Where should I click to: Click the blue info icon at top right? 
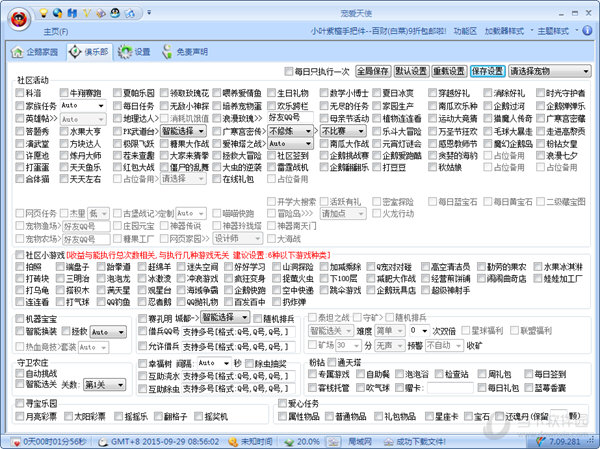(x=587, y=31)
